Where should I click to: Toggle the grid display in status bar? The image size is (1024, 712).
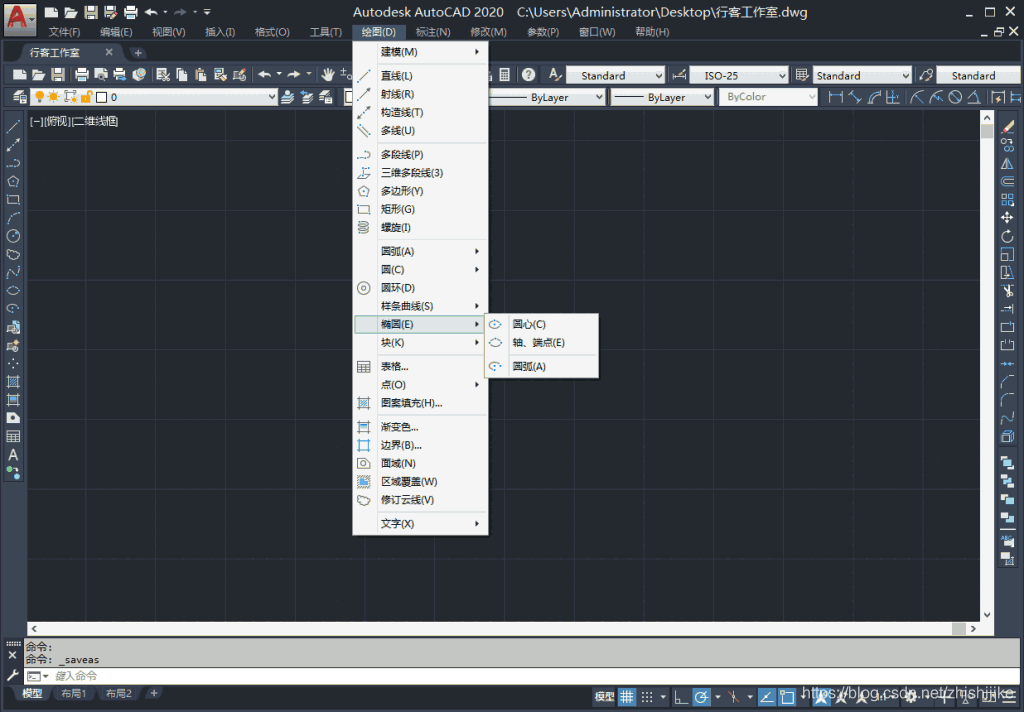click(x=627, y=697)
